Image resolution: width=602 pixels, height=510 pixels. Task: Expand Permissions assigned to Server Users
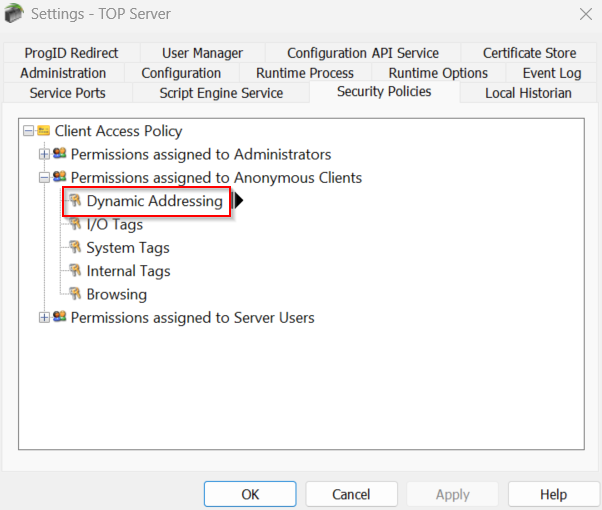coord(44,318)
